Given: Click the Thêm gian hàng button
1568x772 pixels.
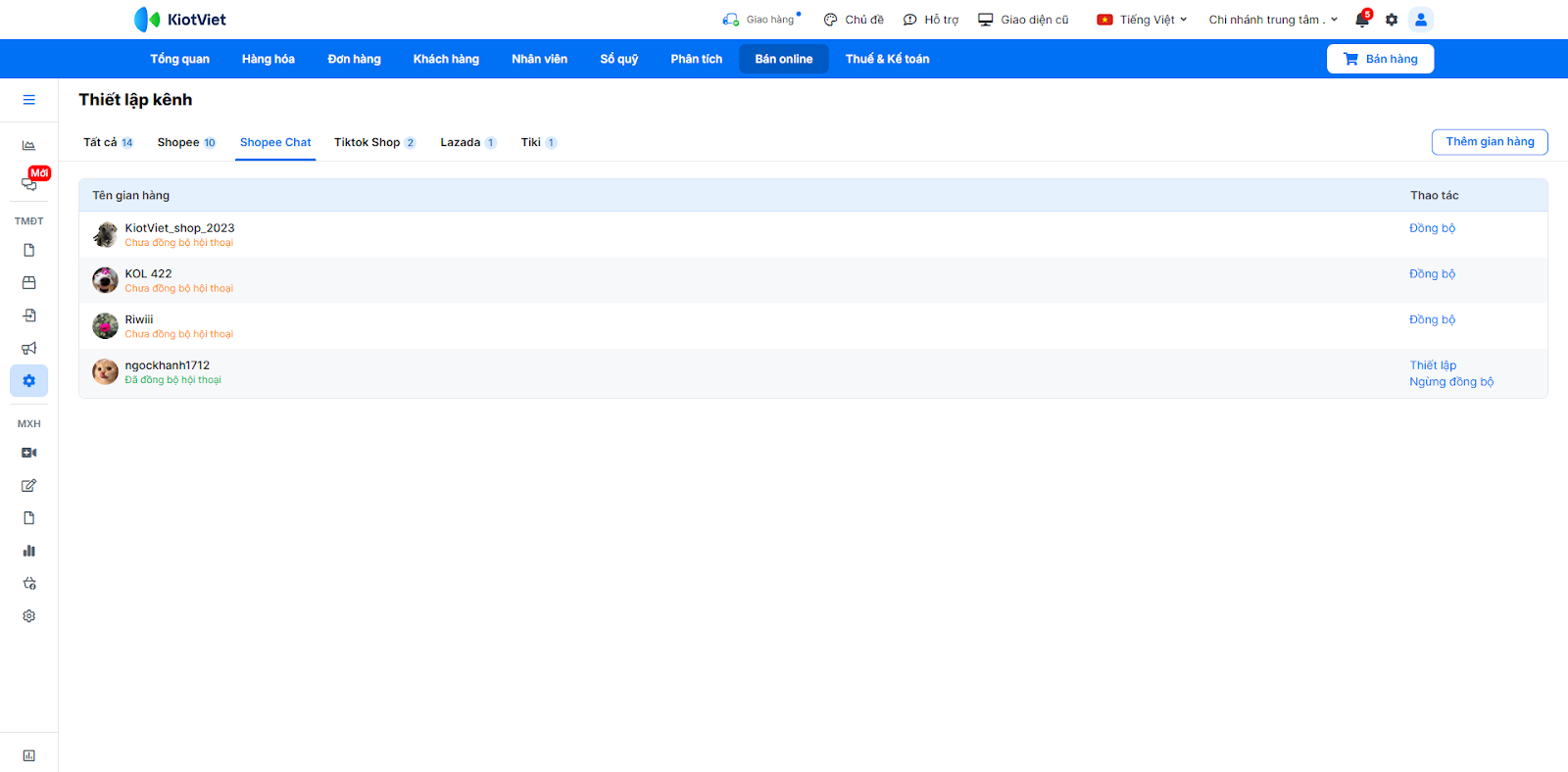Looking at the screenshot, I should pos(1490,142).
